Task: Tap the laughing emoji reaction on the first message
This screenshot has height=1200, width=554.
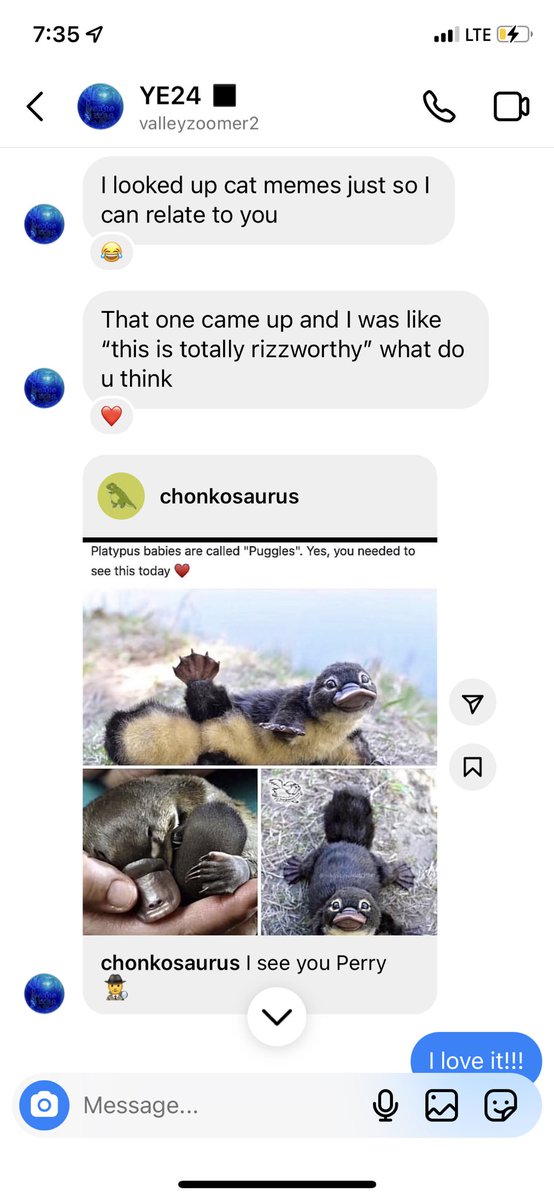Action: pos(111,251)
